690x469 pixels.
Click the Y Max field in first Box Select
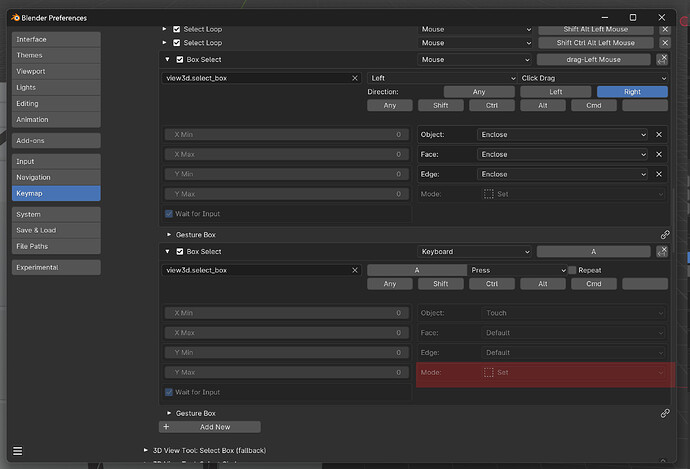[287, 194]
